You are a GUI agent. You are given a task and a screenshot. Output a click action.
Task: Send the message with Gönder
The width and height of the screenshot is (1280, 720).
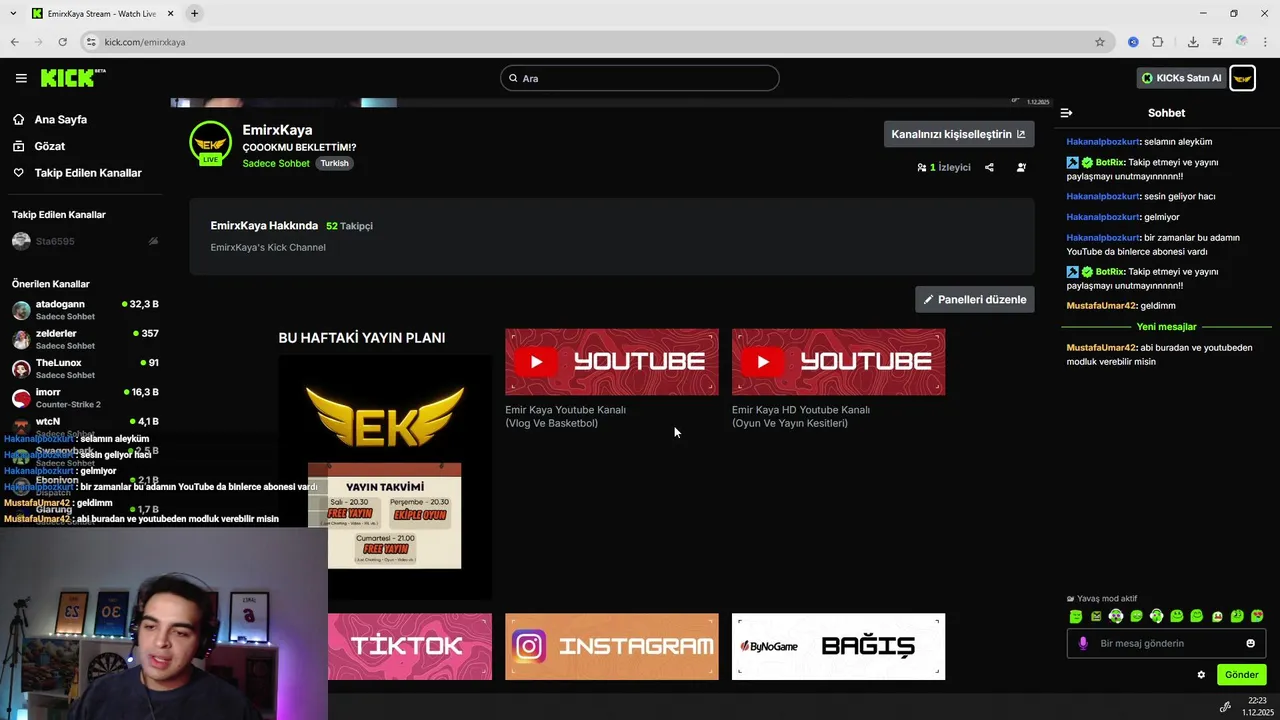point(1241,675)
